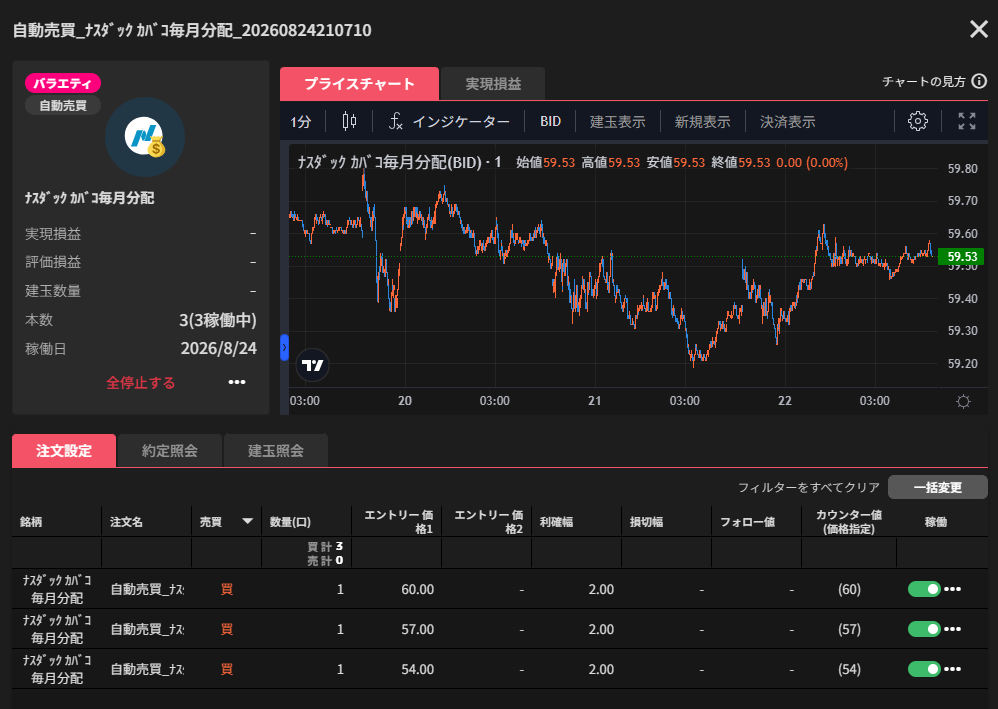Switch to the 約定照会 tab

(169, 451)
